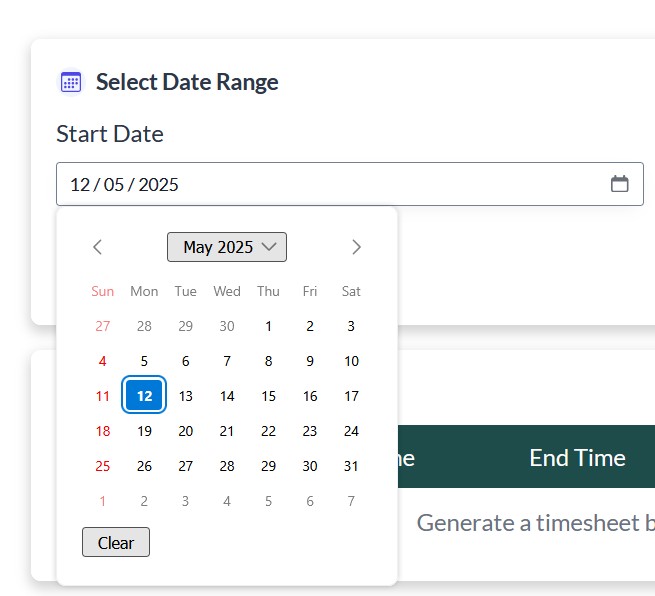Go to previous month with left arrow
Image resolution: width=655 pixels, height=596 pixels.
pyautogui.click(x=97, y=247)
